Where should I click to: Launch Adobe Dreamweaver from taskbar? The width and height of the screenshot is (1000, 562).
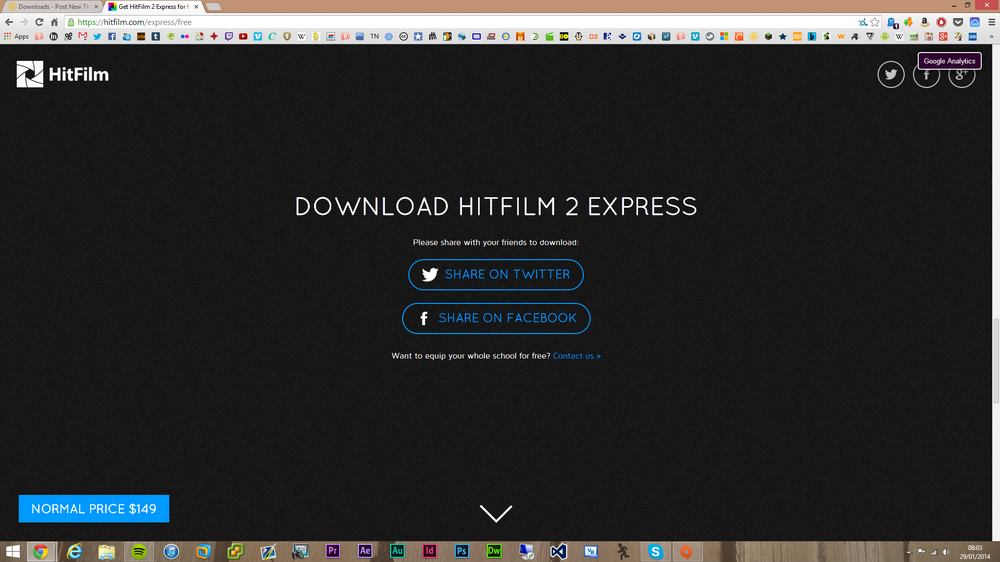[494, 551]
